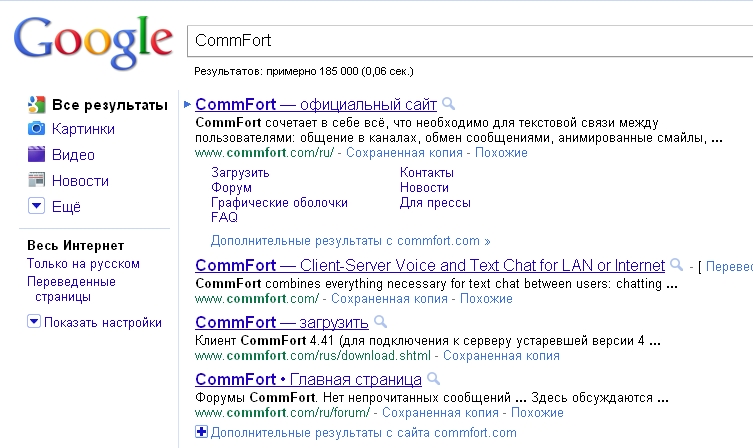Click blue arrow marker beside first result
Screen dimensions: 753x448
pyautogui.click(x=187, y=104)
